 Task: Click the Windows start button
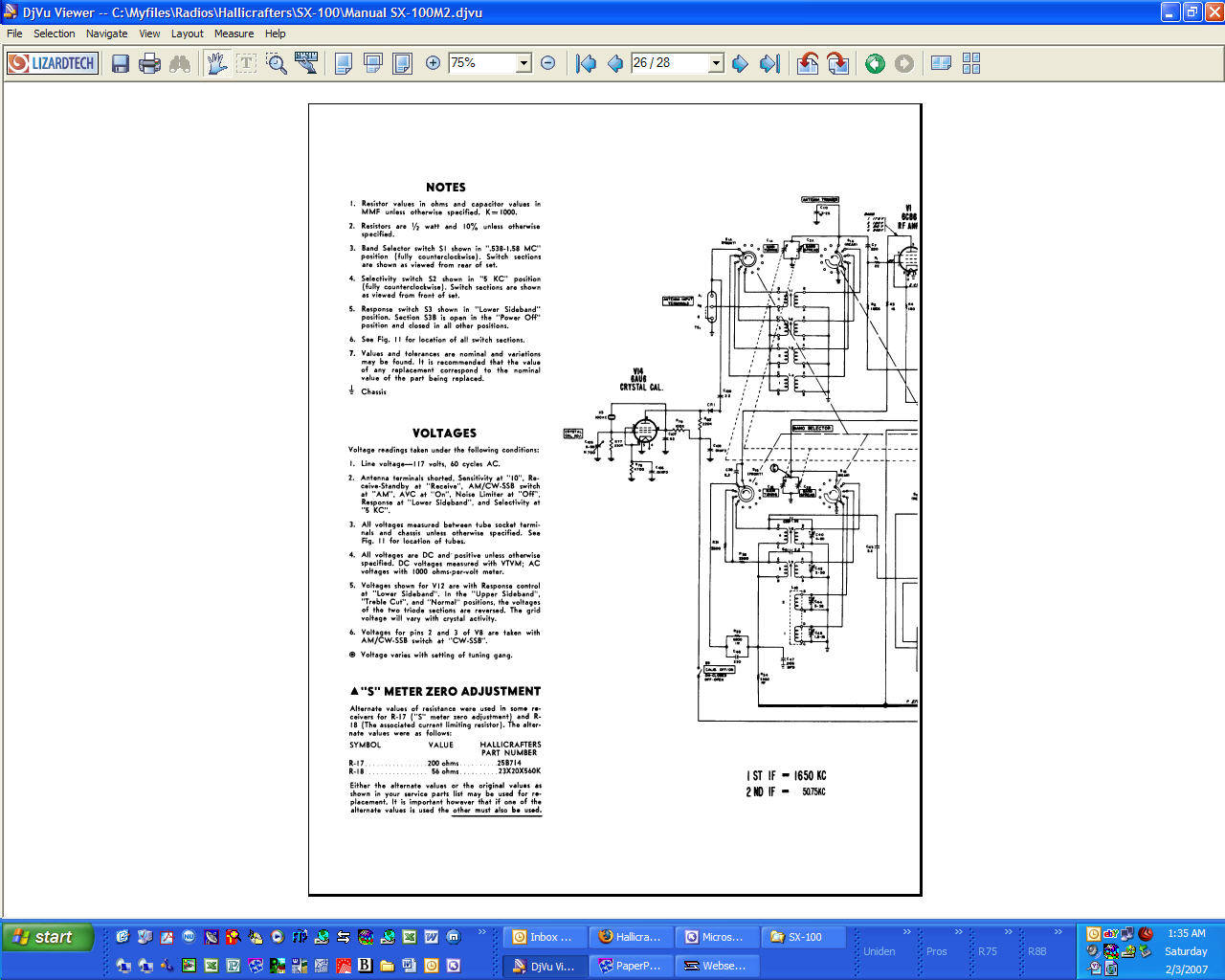click(48, 937)
